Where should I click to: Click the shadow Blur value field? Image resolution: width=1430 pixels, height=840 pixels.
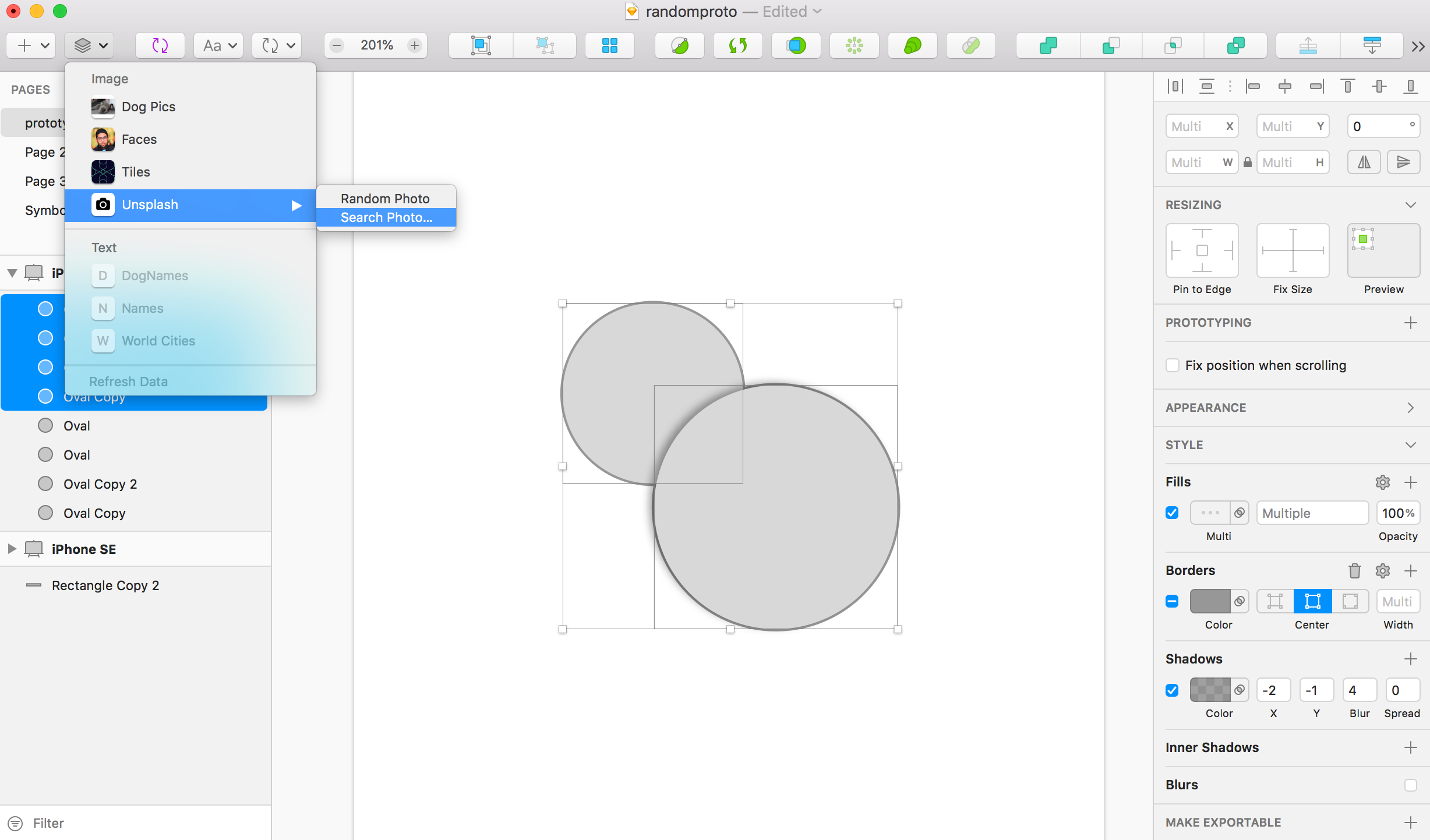(1358, 690)
